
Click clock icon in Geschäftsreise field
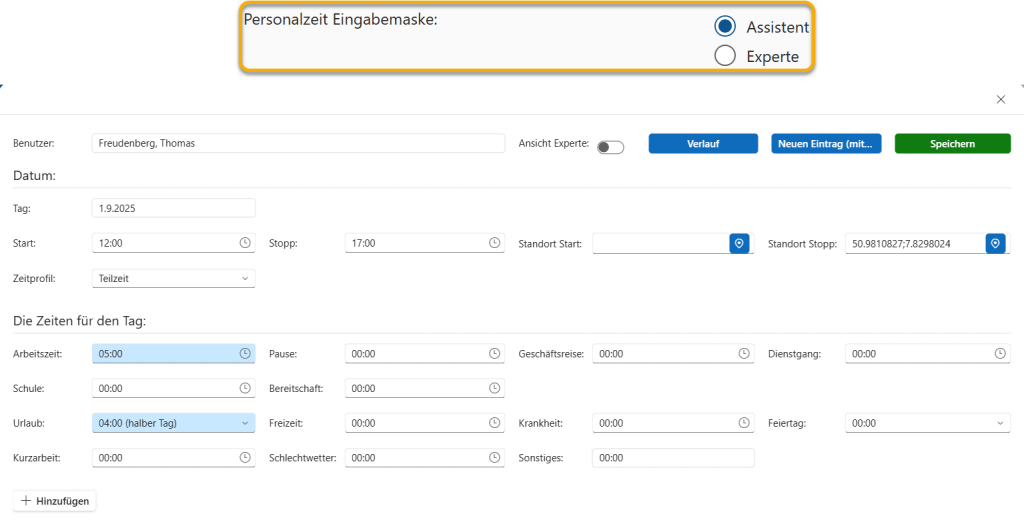pos(744,353)
